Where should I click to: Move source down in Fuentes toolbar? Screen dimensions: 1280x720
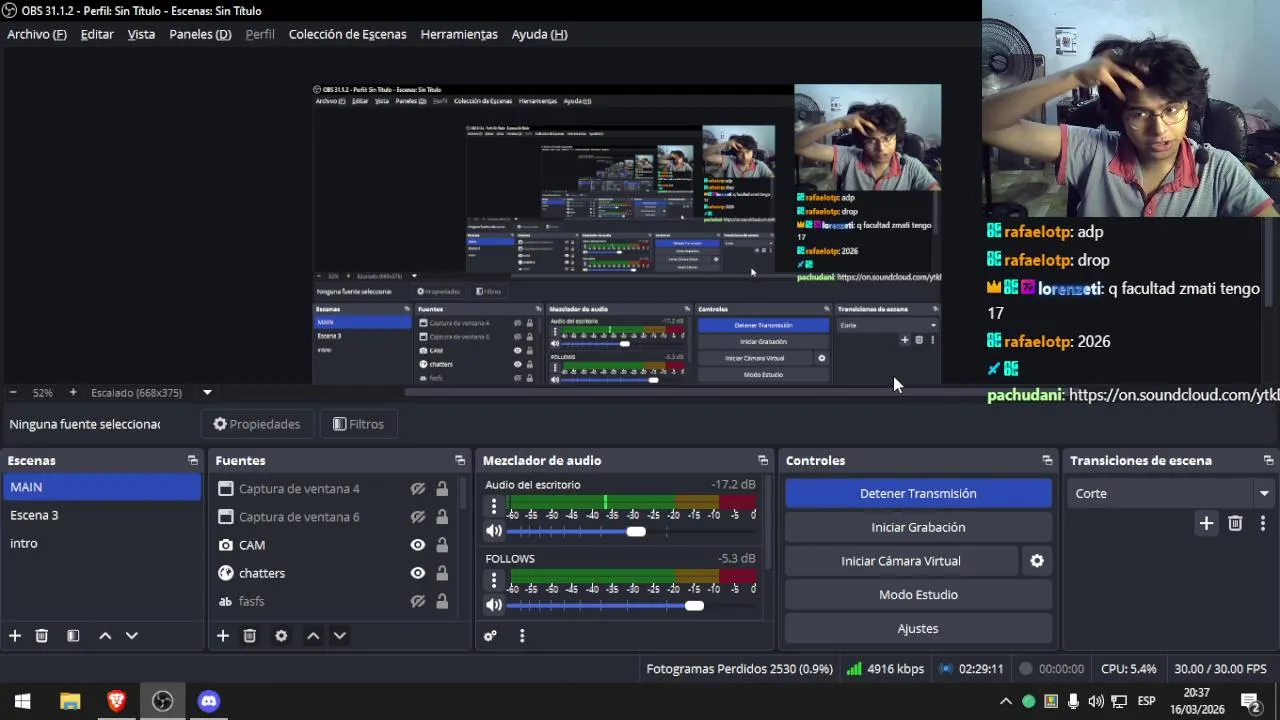(339, 636)
